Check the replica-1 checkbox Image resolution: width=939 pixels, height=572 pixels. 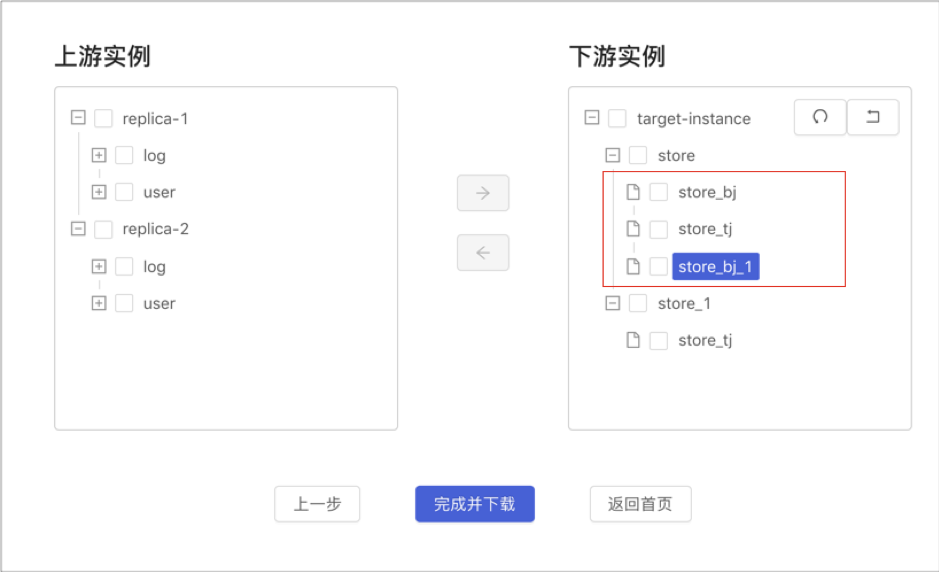103,118
